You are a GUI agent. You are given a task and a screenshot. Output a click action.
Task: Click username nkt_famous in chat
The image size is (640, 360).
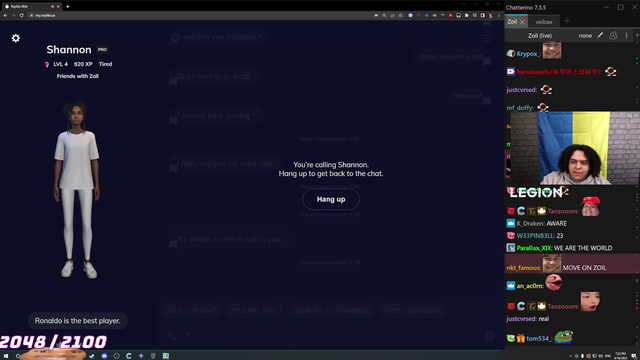524,268
